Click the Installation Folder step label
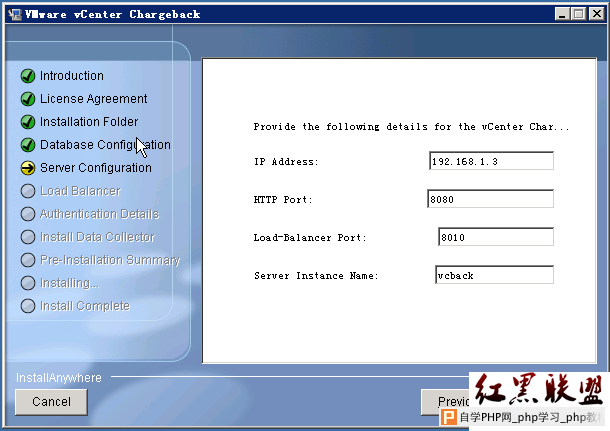610x431 pixels. click(x=89, y=122)
